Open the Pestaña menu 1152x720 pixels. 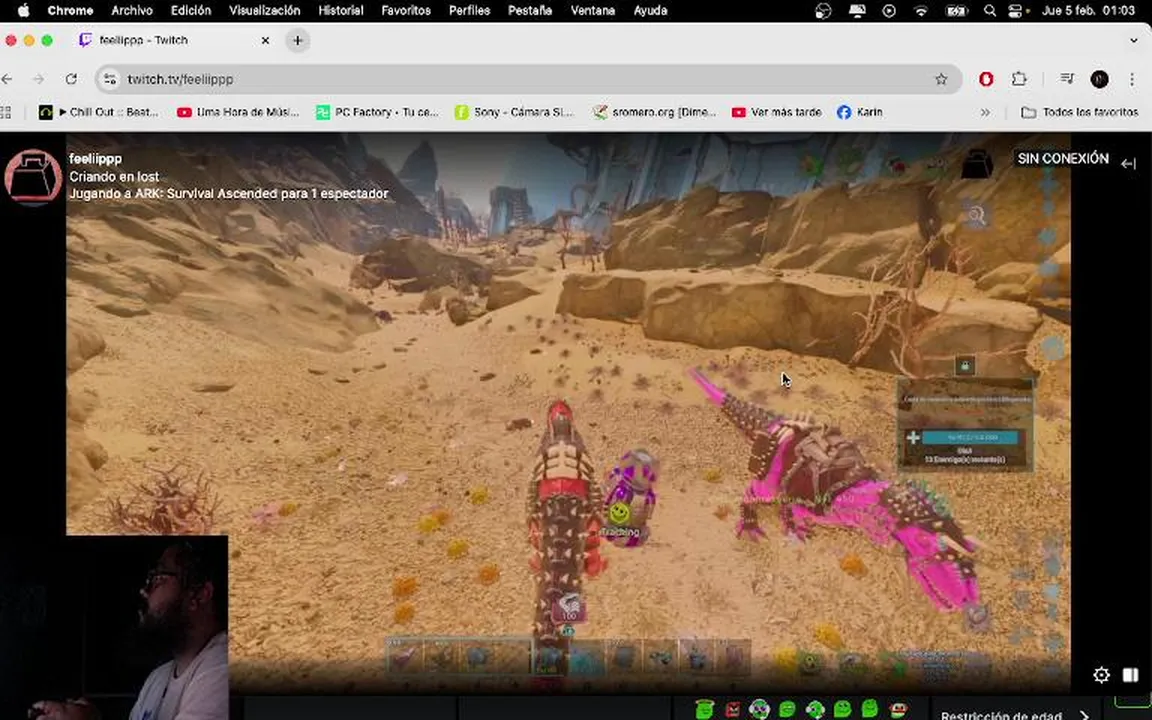point(530,10)
